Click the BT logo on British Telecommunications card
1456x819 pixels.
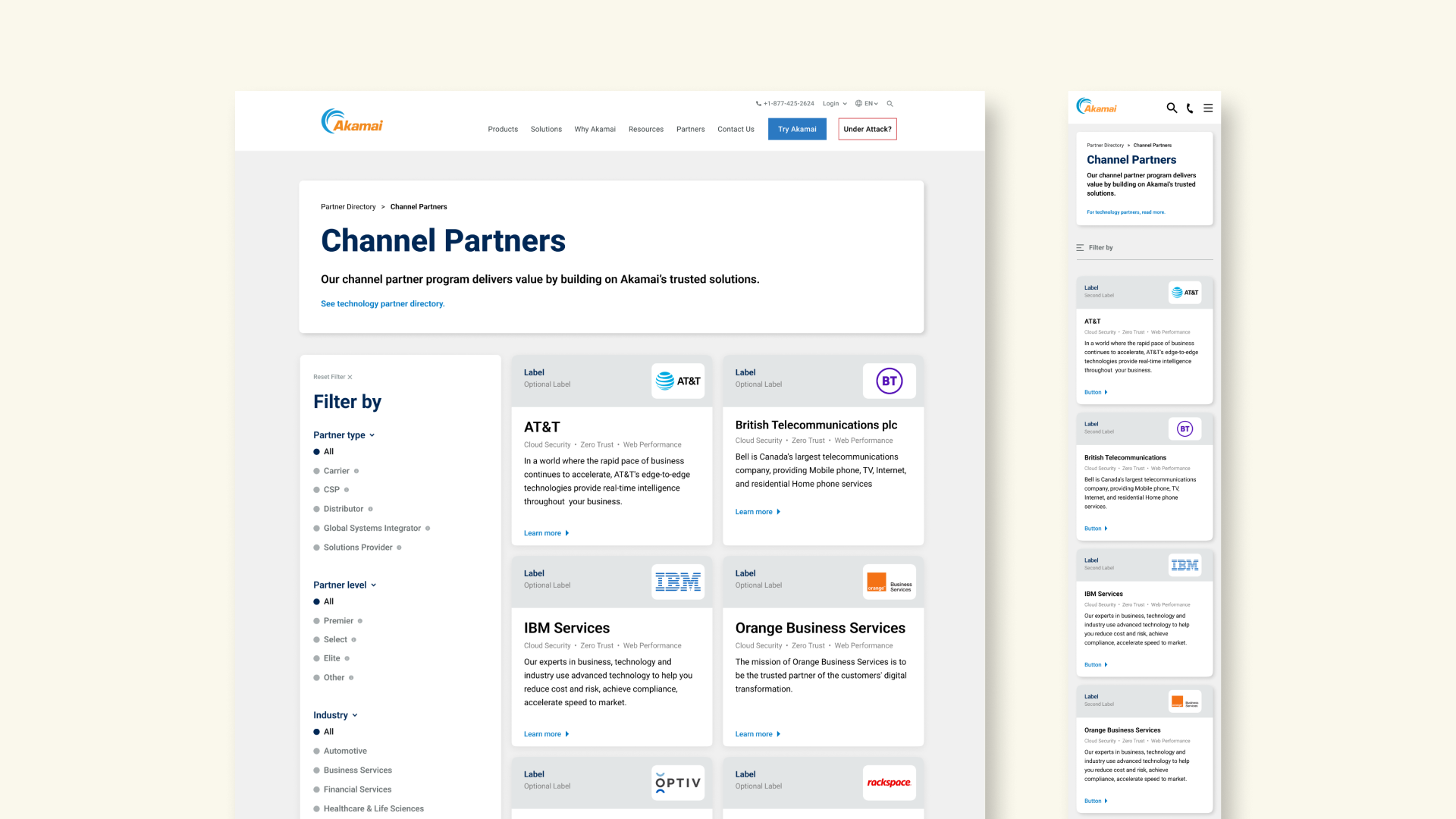[x=889, y=381]
